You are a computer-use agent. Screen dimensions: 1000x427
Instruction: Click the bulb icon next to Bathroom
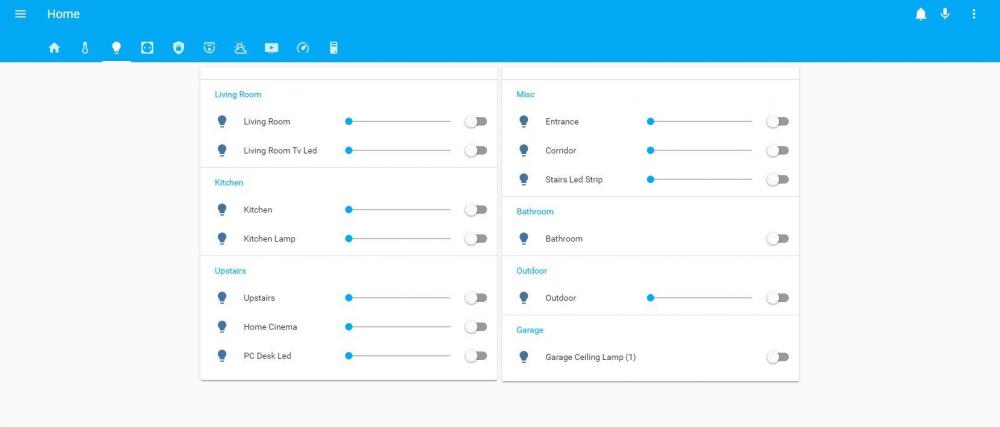pyautogui.click(x=523, y=239)
